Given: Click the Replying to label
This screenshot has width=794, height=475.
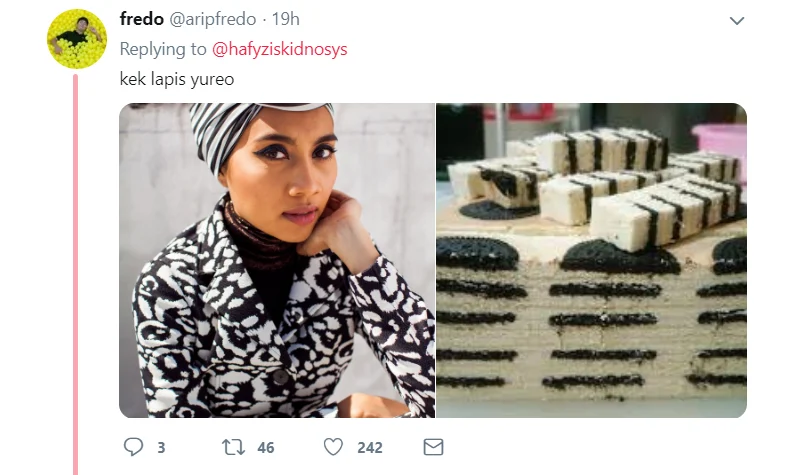Looking at the screenshot, I should (163, 49).
